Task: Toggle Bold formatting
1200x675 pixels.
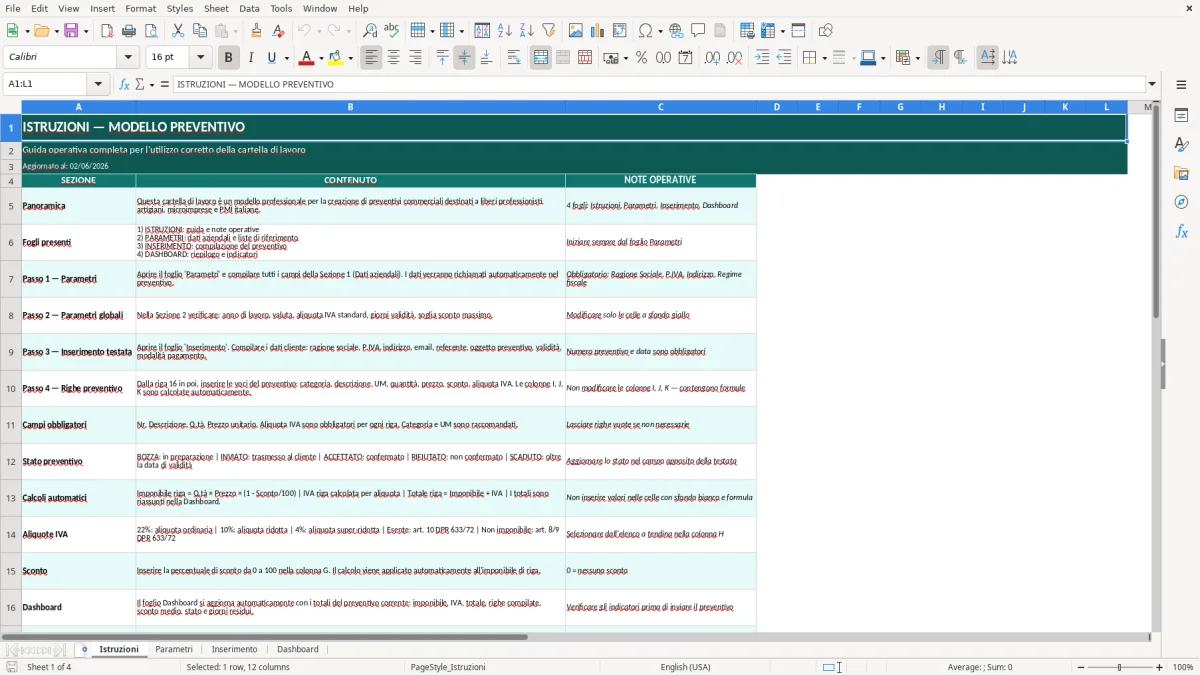Action: point(229,58)
